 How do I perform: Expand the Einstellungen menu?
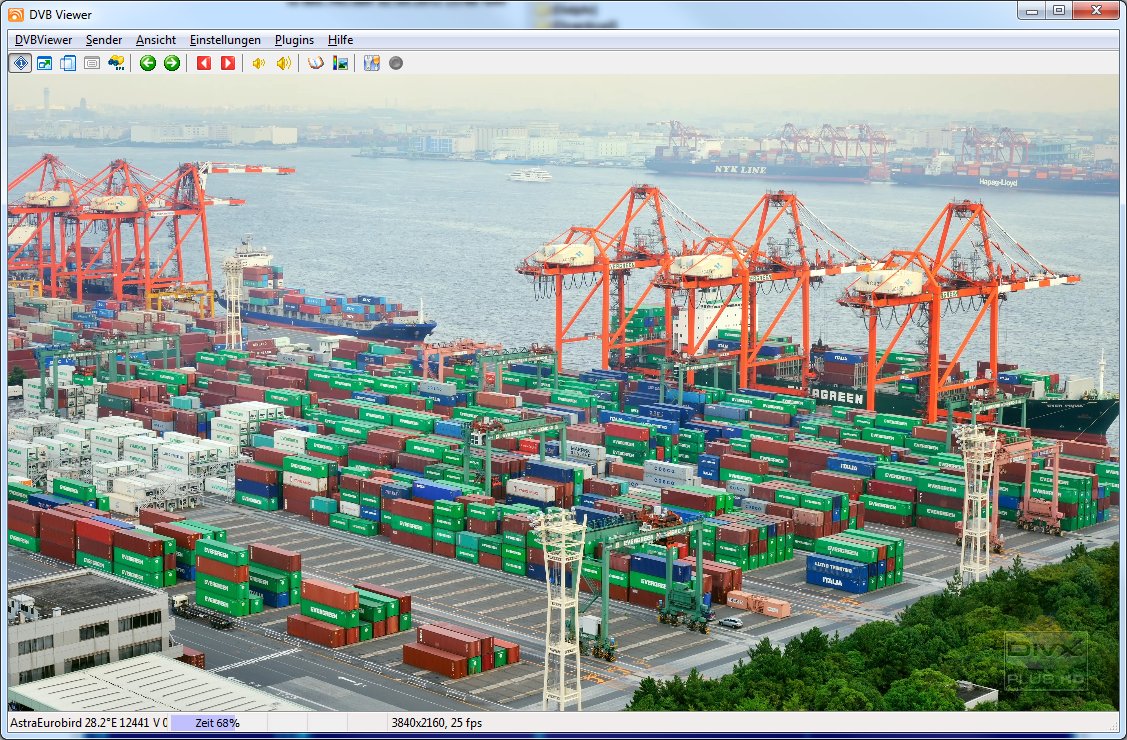click(225, 40)
